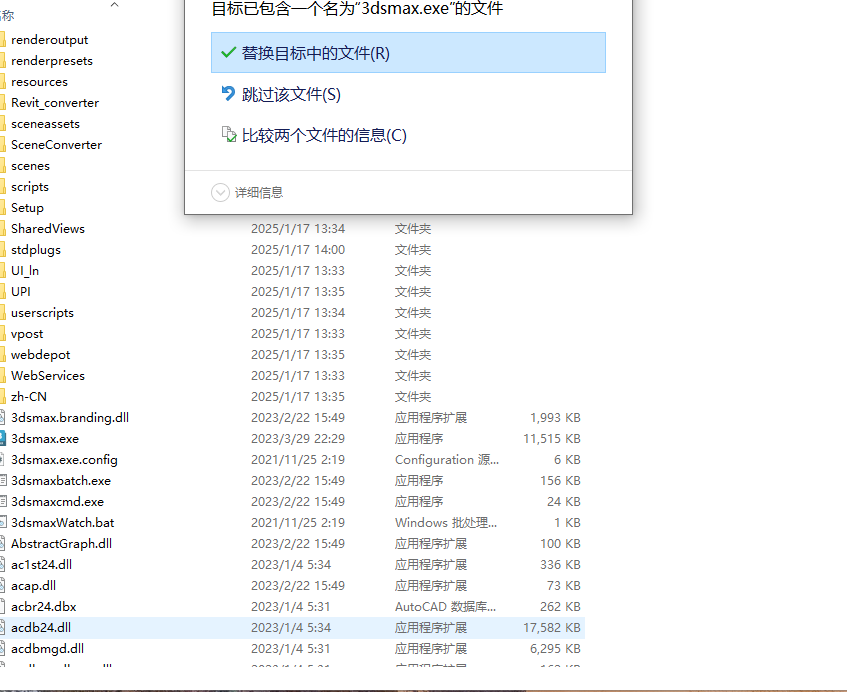Click the 17,582 KB size value
Image resolution: width=847 pixels, height=692 pixels.
coord(552,628)
